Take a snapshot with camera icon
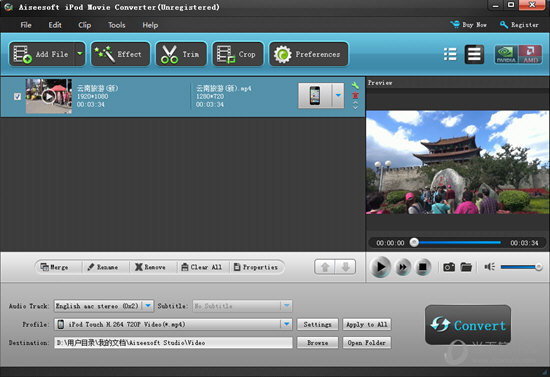Screen dimensions: 550x377 pyautogui.click(x=449, y=267)
